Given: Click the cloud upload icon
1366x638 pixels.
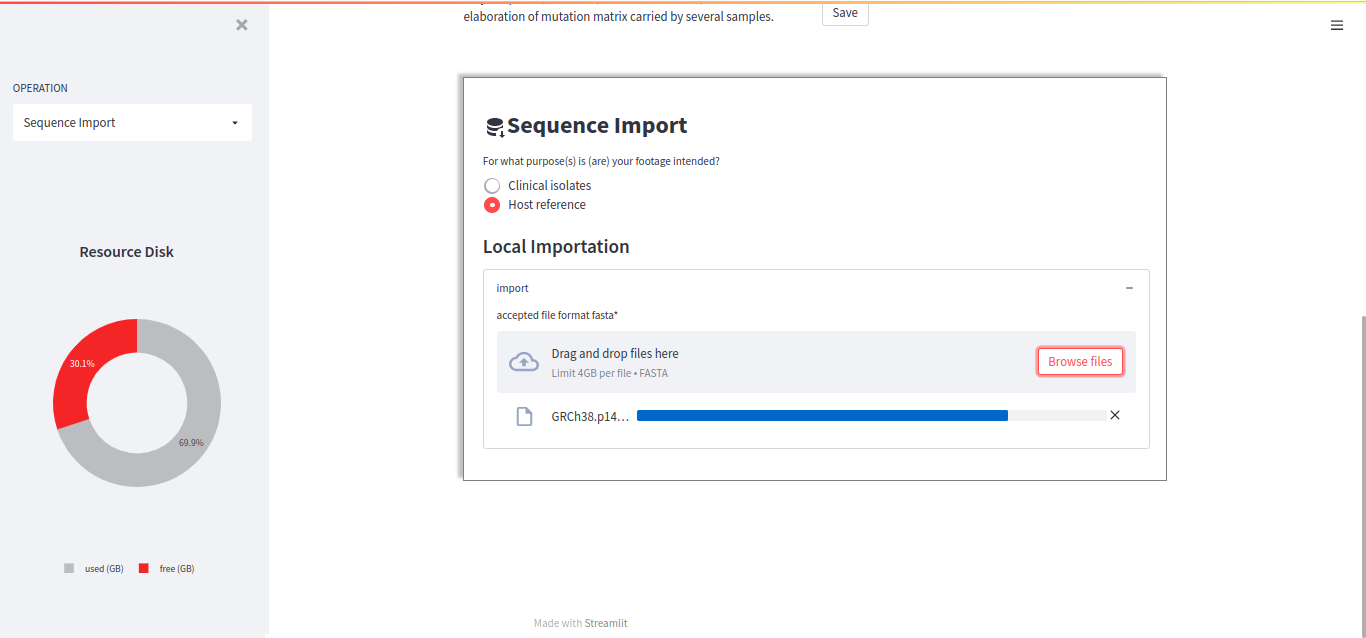Looking at the screenshot, I should pos(524,362).
